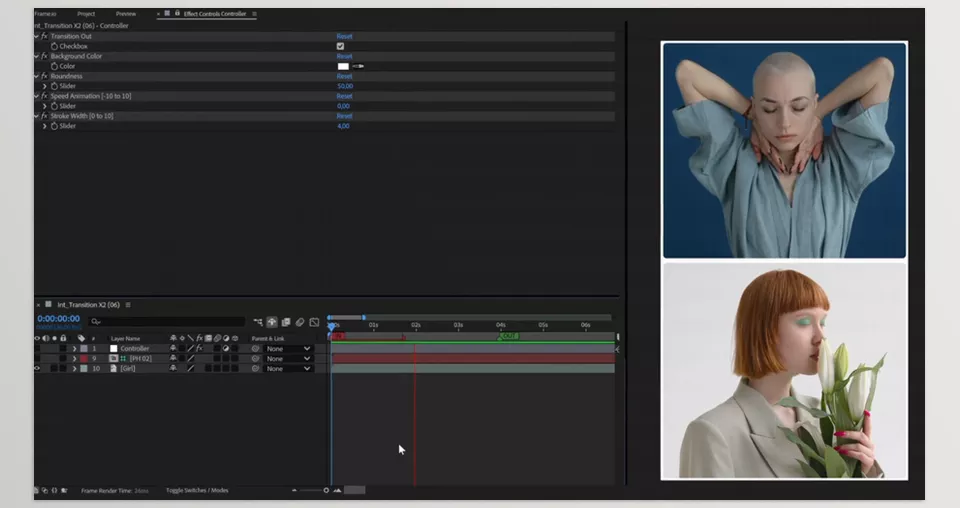The image size is (960, 508).
Task: Reset the Stroke Width effect
Action: click(344, 116)
